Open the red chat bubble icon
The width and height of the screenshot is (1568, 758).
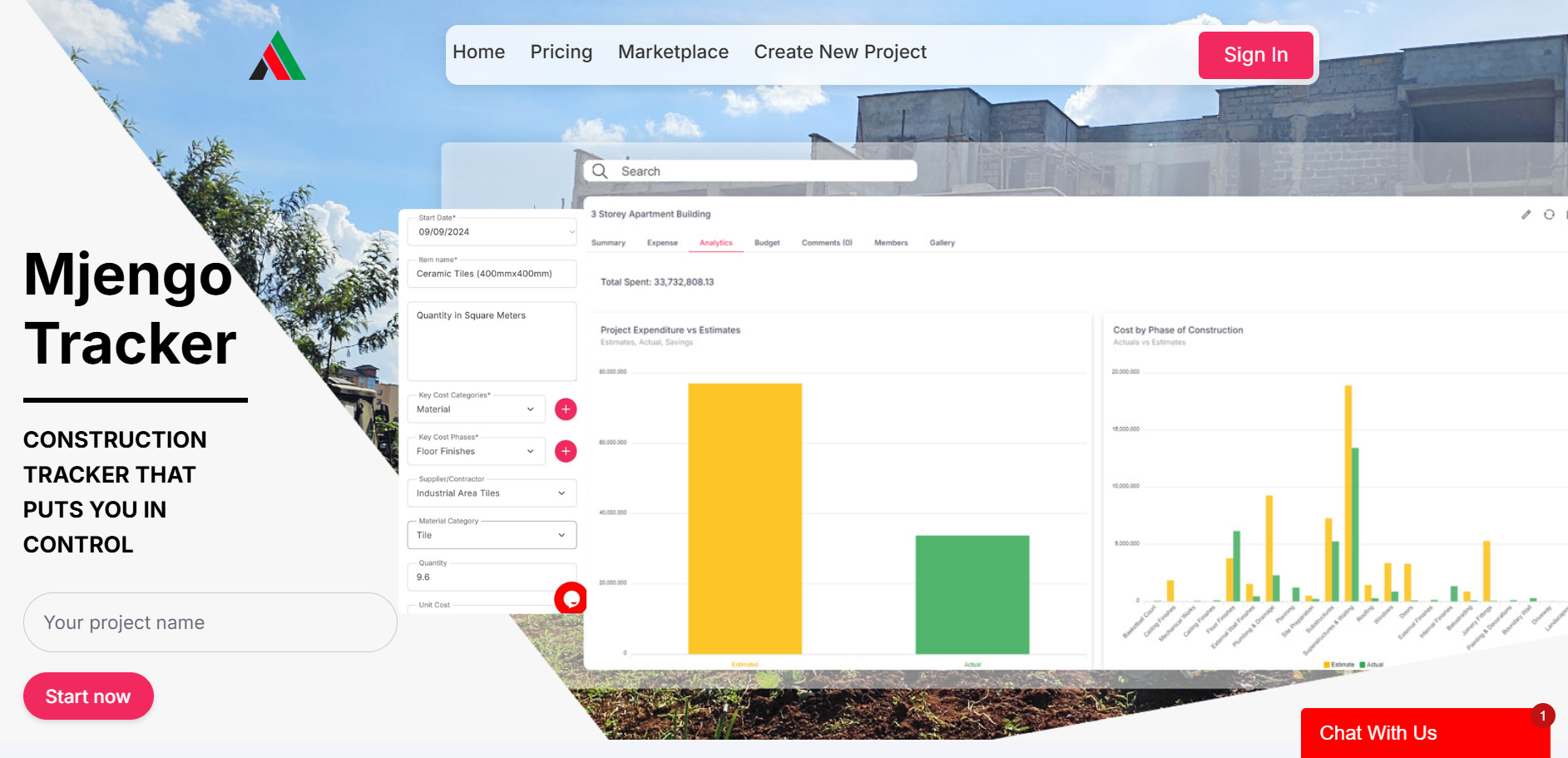(571, 598)
